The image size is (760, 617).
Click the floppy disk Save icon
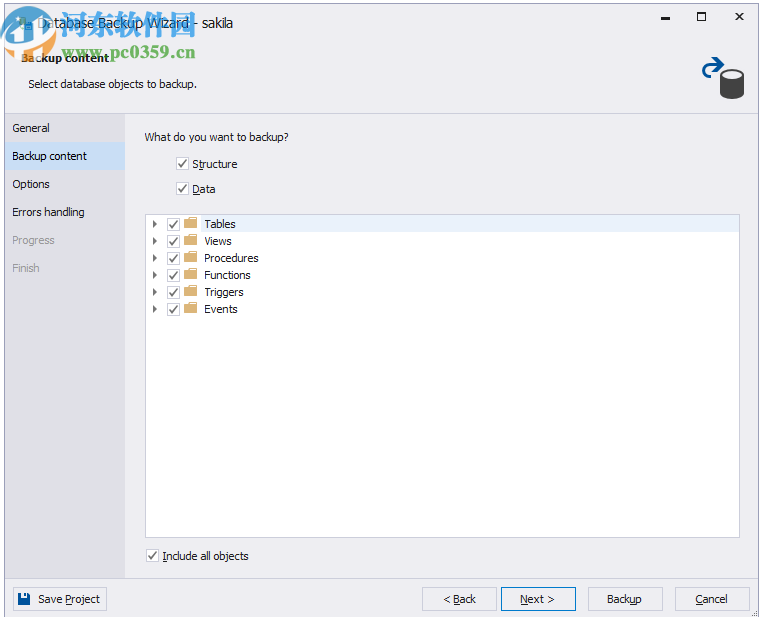(24, 599)
